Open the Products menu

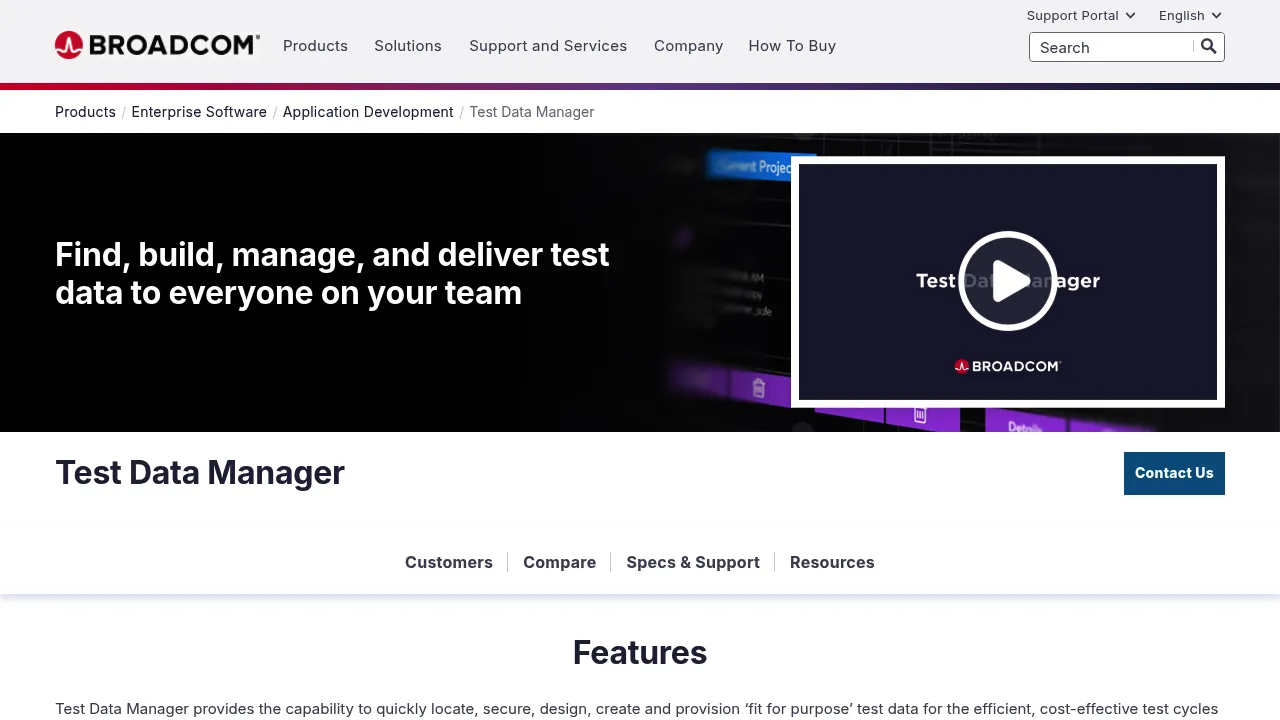pyautogui.click(x=315, y=46)
